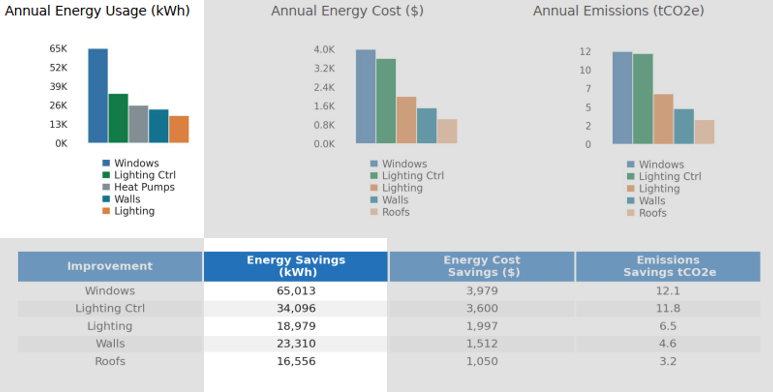Click the Windows bar in Energy Usage chart
This screenshot has height=392, width=773.
click(x=98, y=96)
